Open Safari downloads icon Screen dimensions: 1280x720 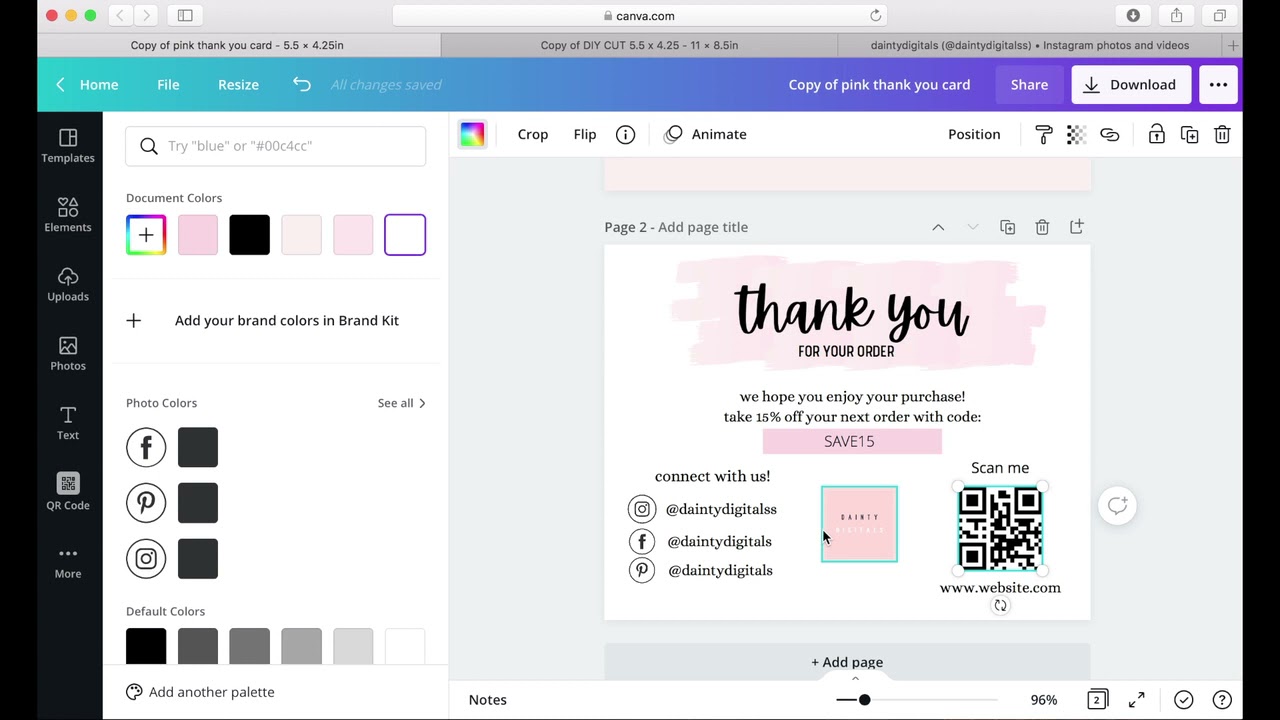tap(1133, 15)
